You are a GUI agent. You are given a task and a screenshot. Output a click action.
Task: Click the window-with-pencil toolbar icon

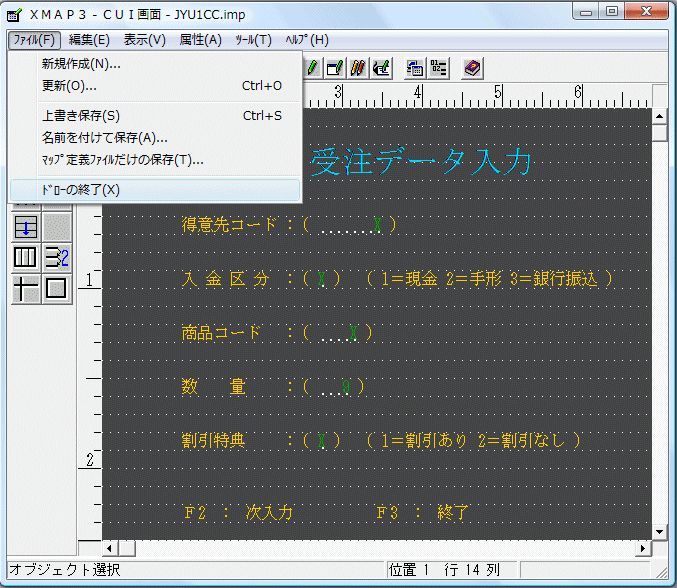[335, 68]
